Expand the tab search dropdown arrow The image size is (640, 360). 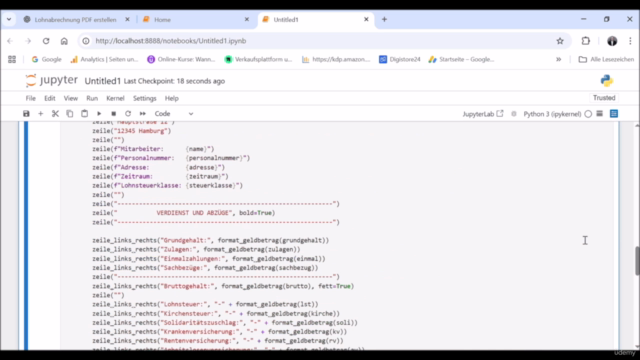(9, 20)
